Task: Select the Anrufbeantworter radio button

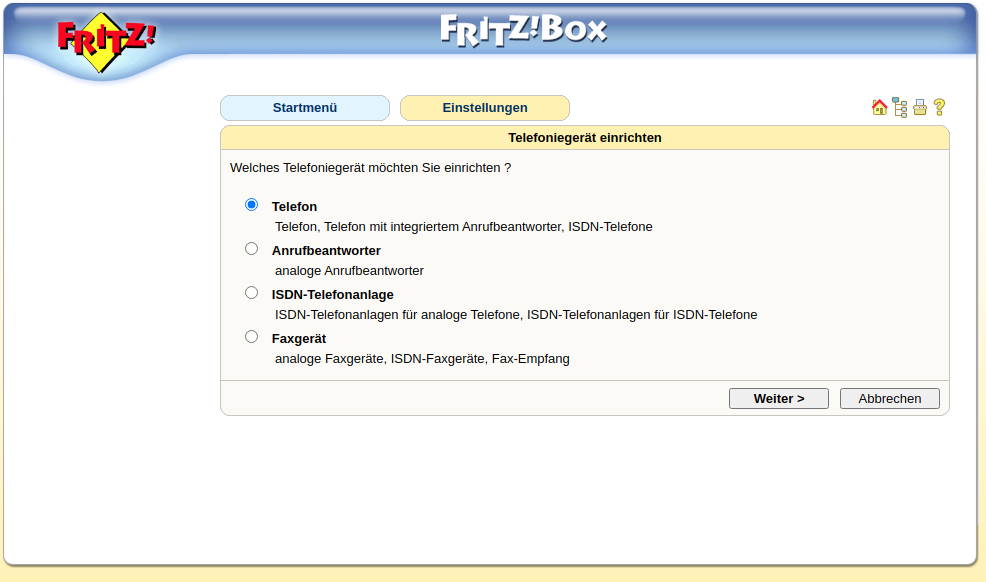Action: coord(252,249)
